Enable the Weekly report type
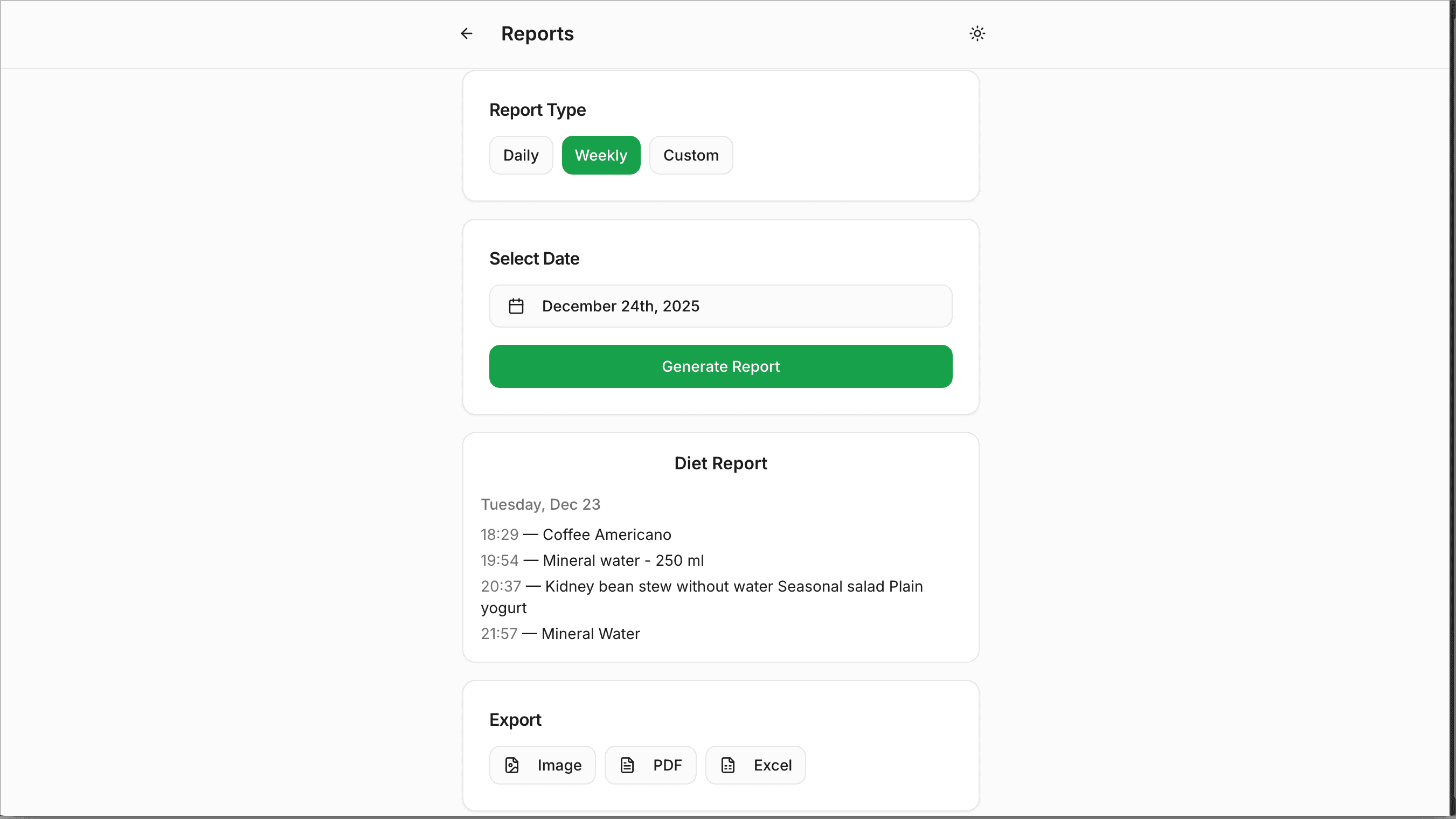 pos(601,155)
